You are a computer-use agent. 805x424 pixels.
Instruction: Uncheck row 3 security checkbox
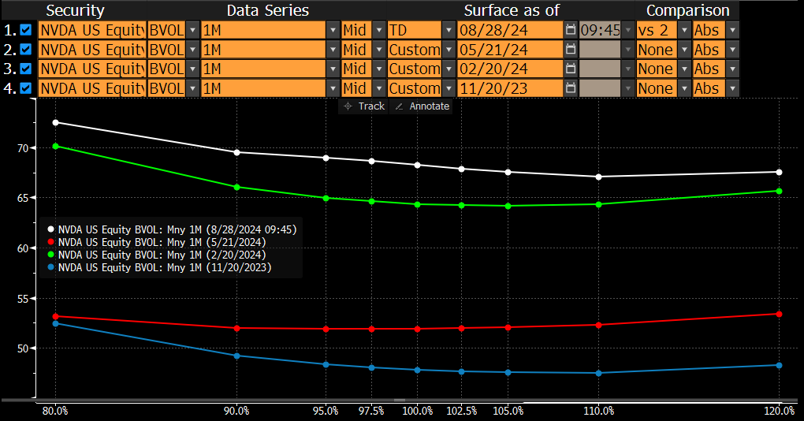(26, 69)
